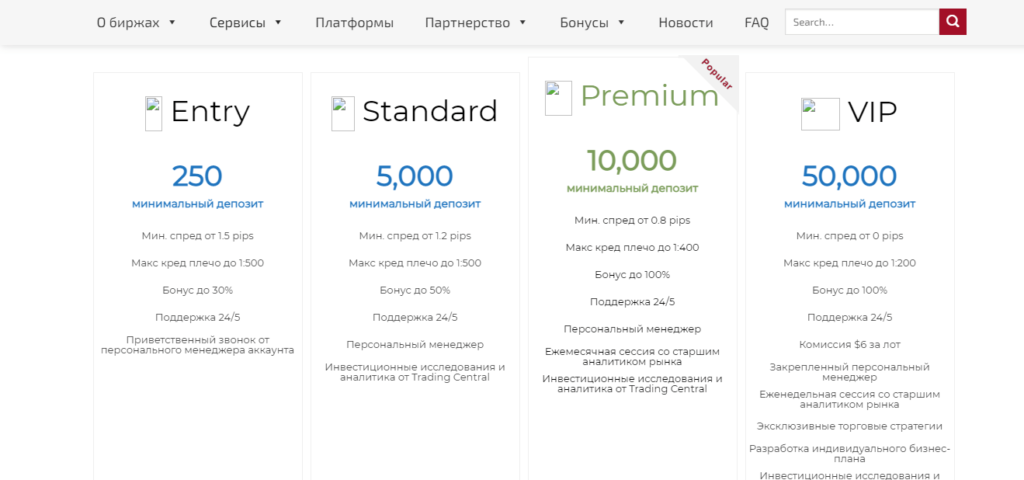Click the VIP plan title
This screenshot has height=480, width=1024.
[x=872, y=112]
